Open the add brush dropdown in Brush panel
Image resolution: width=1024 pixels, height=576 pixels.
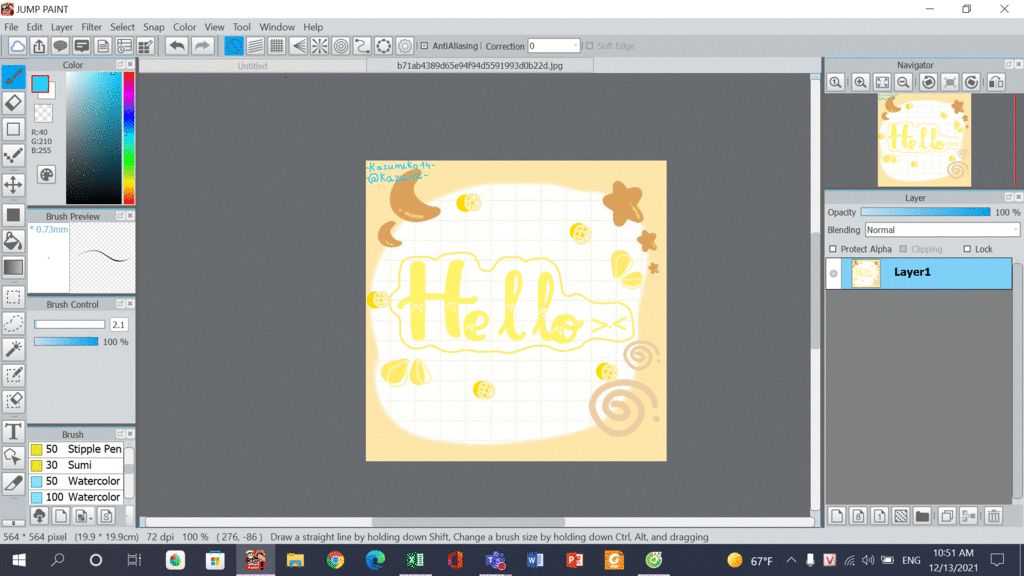pyautogui.click(x=84, y=516)
